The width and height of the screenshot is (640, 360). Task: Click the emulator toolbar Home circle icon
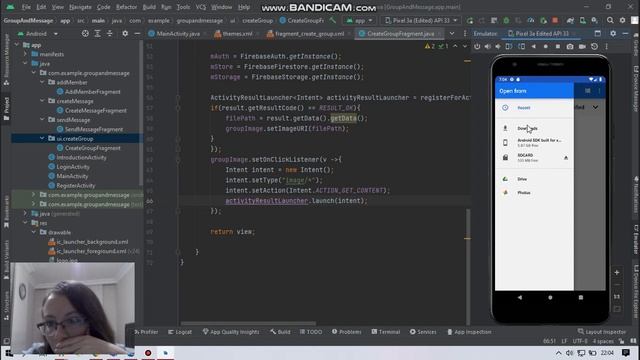[546, 47]
